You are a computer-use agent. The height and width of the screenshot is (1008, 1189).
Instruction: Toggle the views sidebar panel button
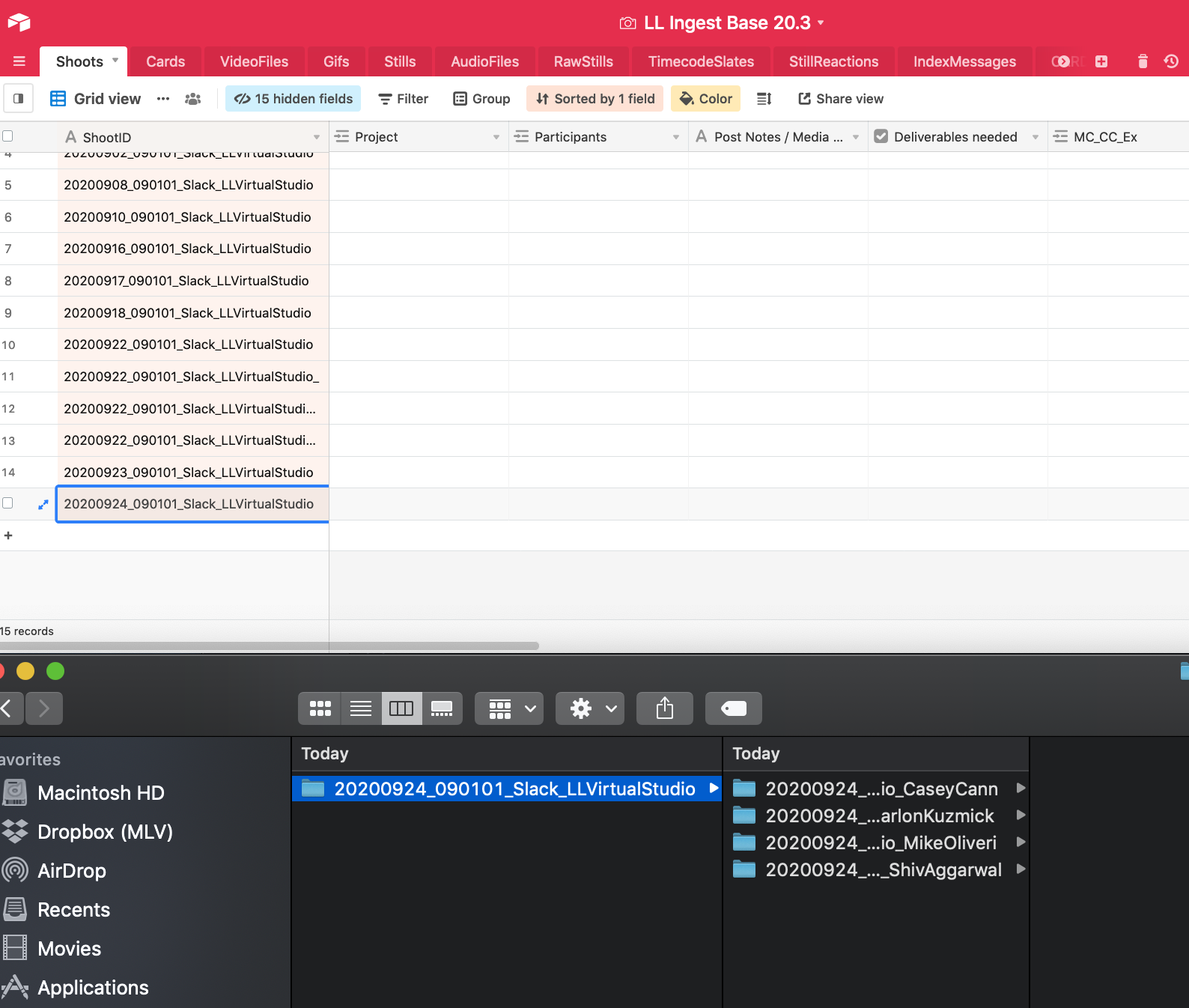coord(18,99)
